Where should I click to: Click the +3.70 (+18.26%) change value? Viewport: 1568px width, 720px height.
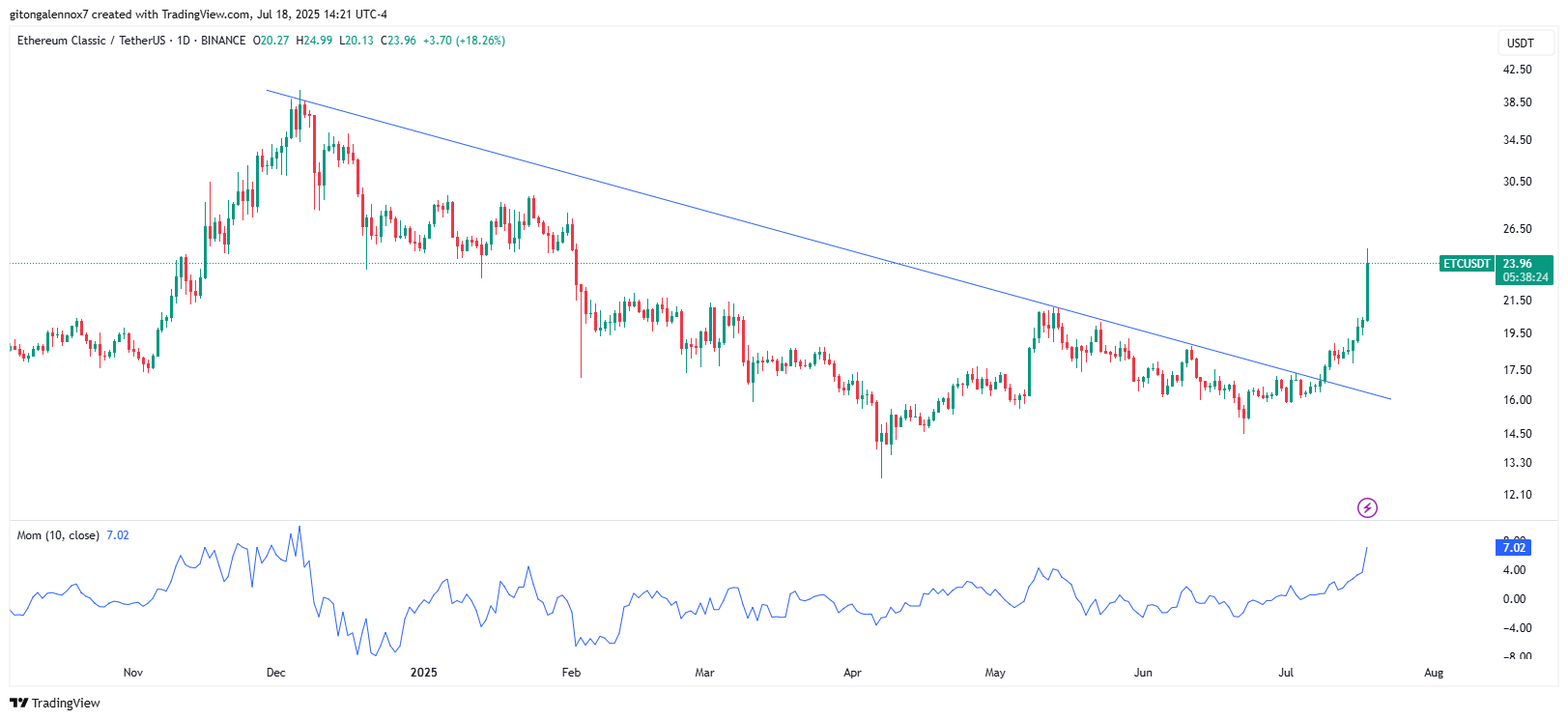pyautogui.click(x=464, y=41)
